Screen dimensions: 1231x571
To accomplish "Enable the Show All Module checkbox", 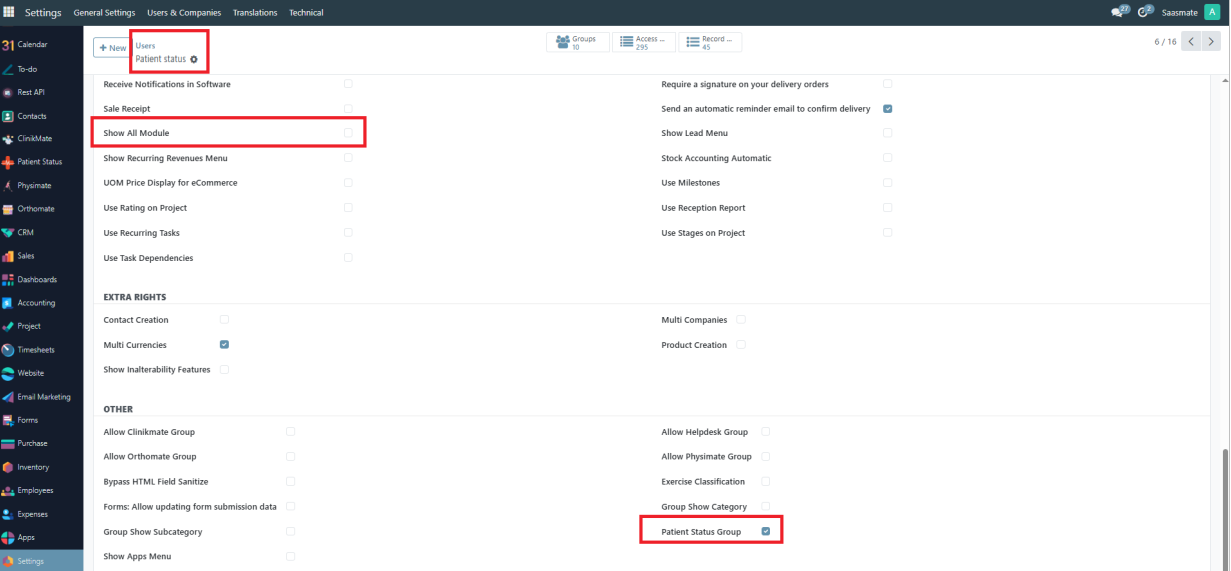I will [x=348, y=133].
